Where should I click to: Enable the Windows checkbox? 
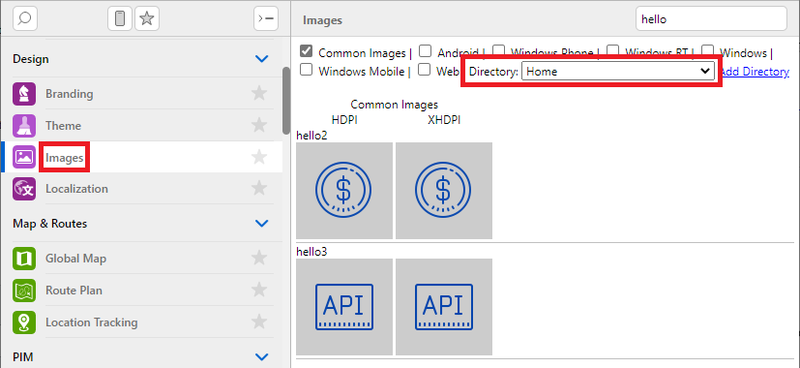point(708,51)
